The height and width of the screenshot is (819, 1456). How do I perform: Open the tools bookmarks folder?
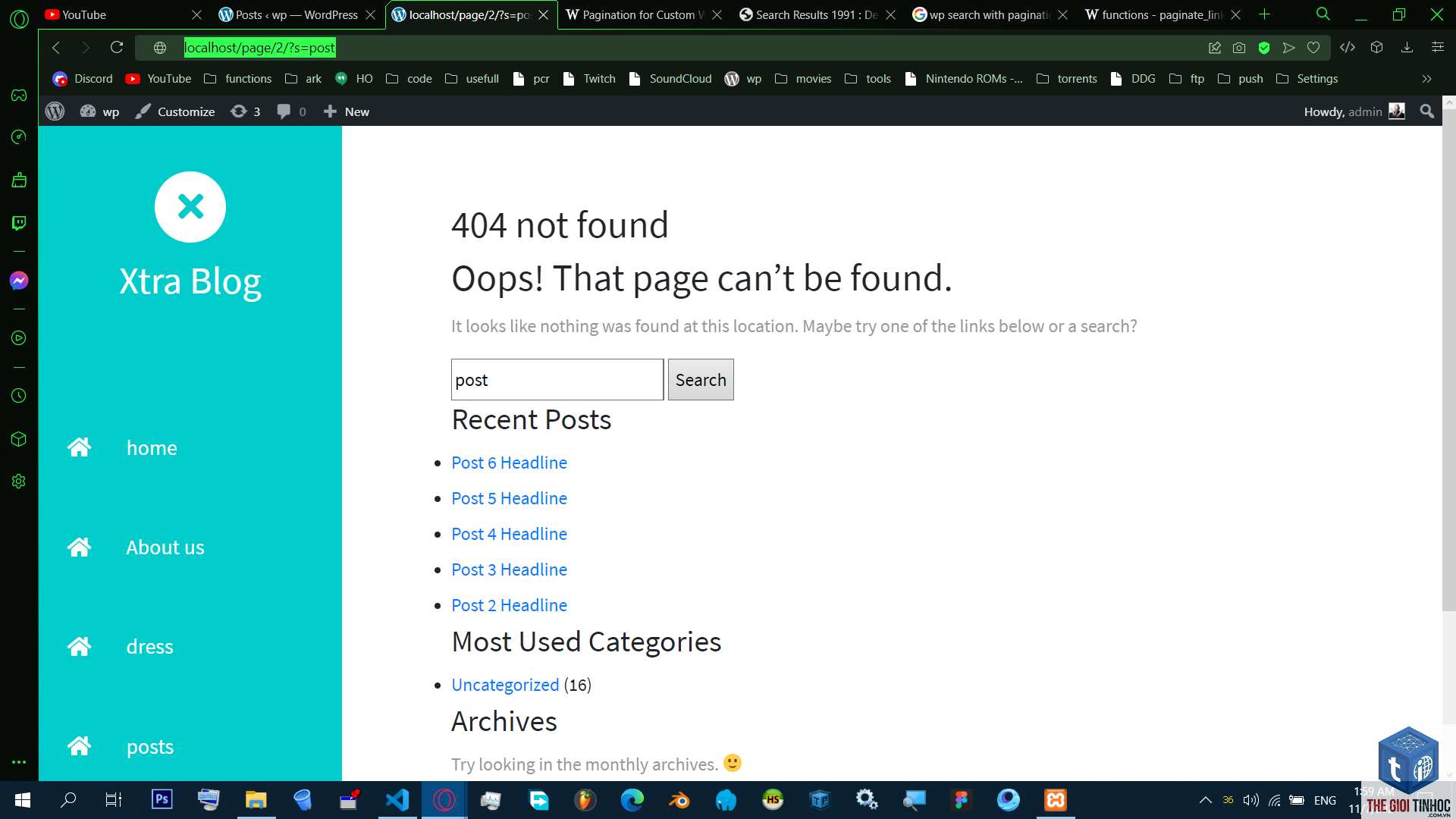(868, 79)
